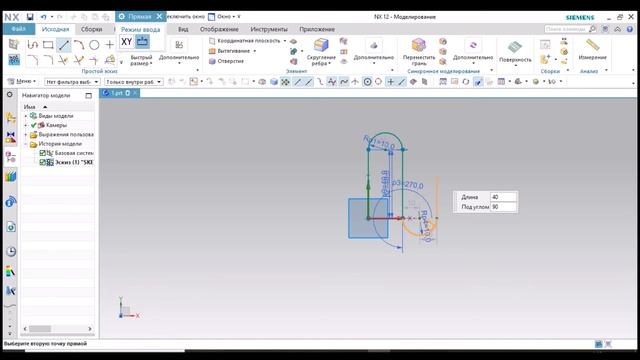Click the Отверстие hole feature
Image resolution: width=640 pixels, height=360 pixels.
[227, 61]
